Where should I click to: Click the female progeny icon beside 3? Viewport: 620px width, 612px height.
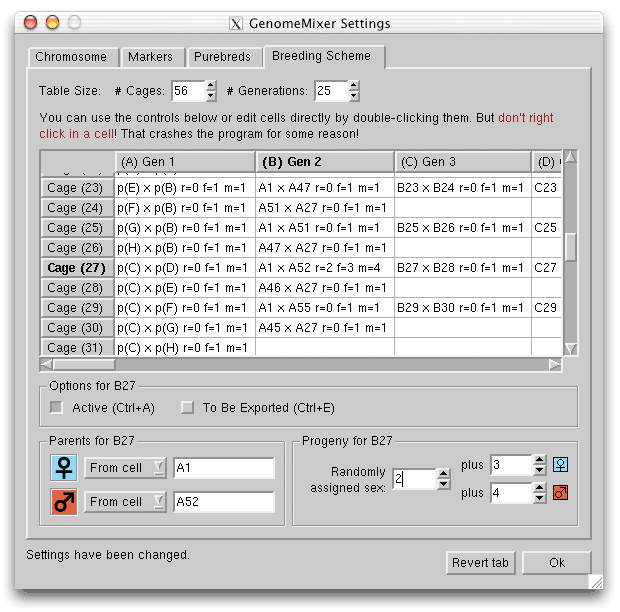[560, 465]
